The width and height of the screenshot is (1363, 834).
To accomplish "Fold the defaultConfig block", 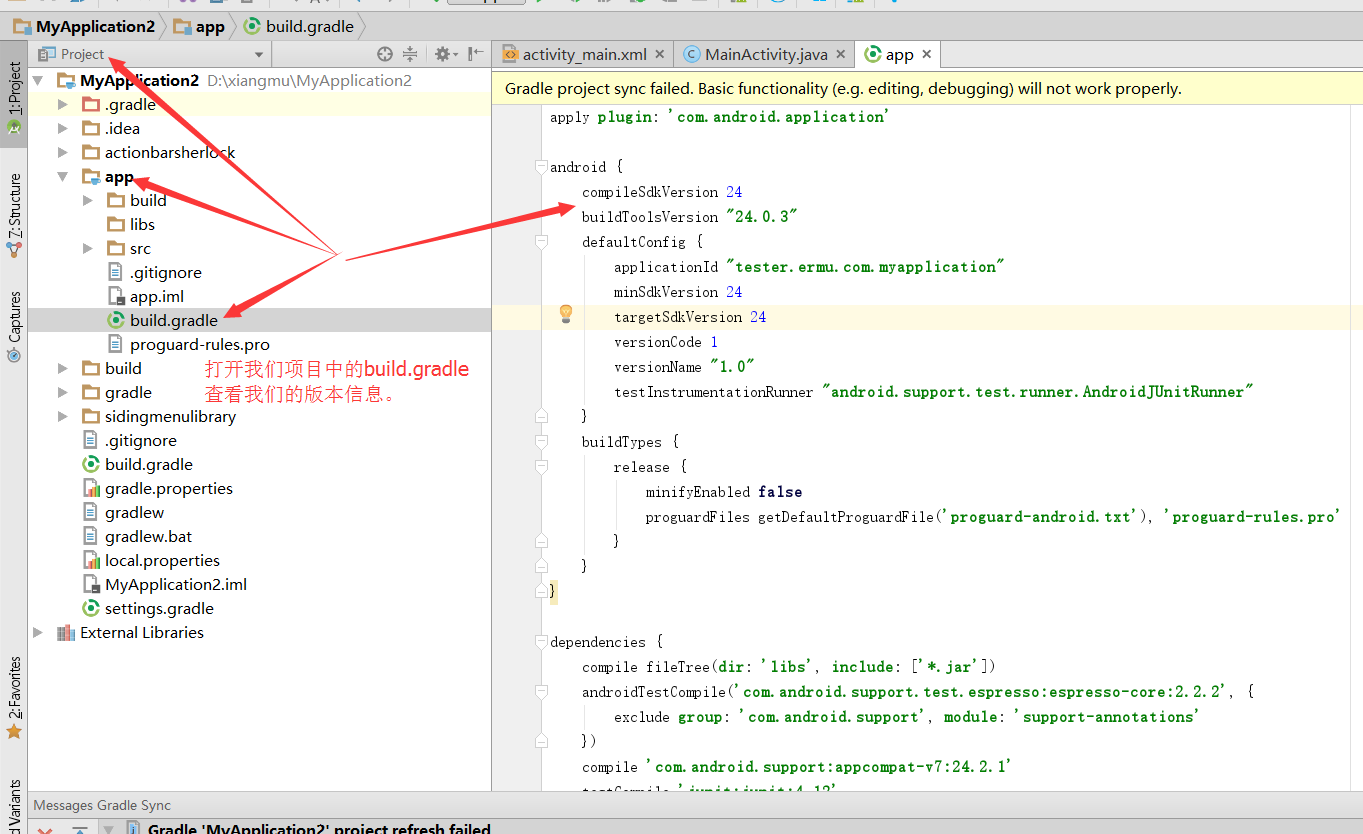I will pos(541,242).
